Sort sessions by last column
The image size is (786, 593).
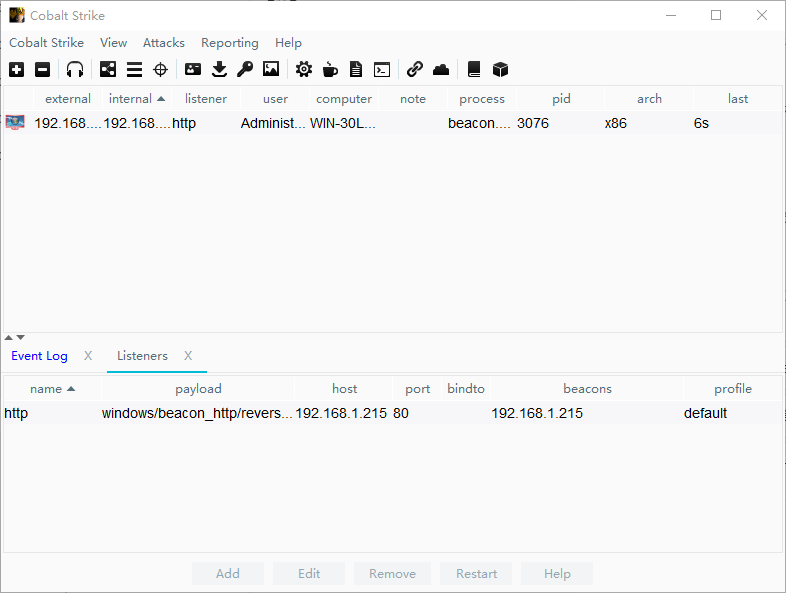[x=738, y=99]
